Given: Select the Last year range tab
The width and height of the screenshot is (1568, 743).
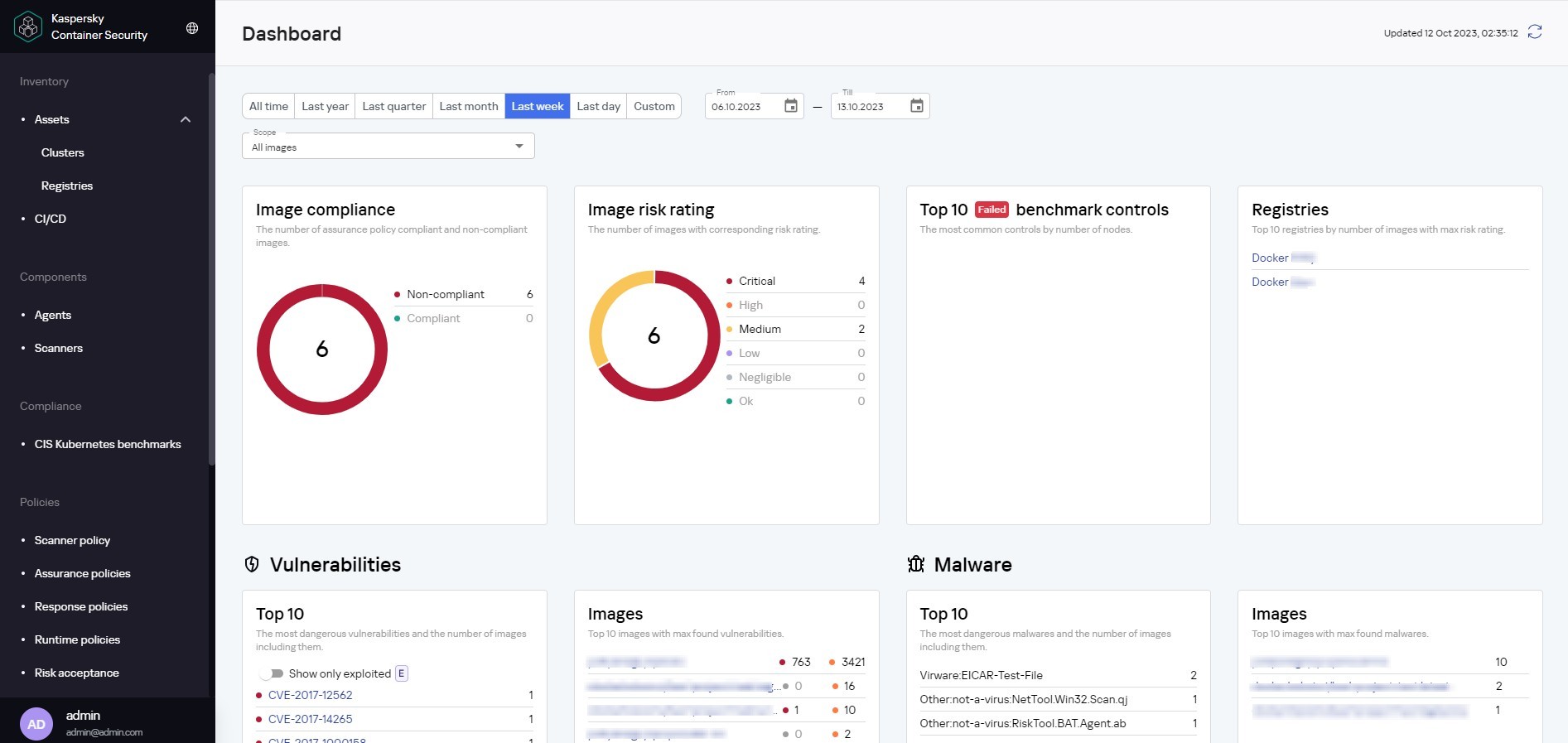Looking at the screenshot, I should coord(325,106).
